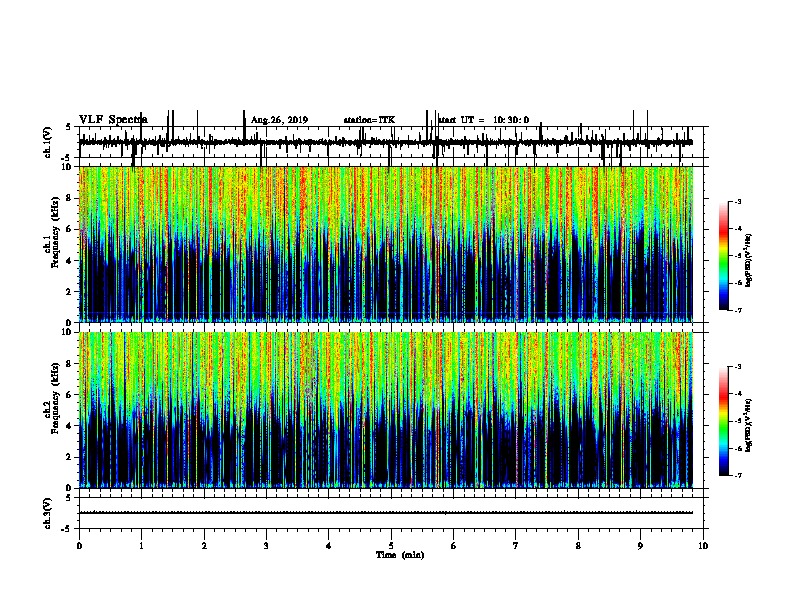792x612 pixels.
Task: Click the "ch.1(V)" waveform axis label
Action: pos(48,142)
